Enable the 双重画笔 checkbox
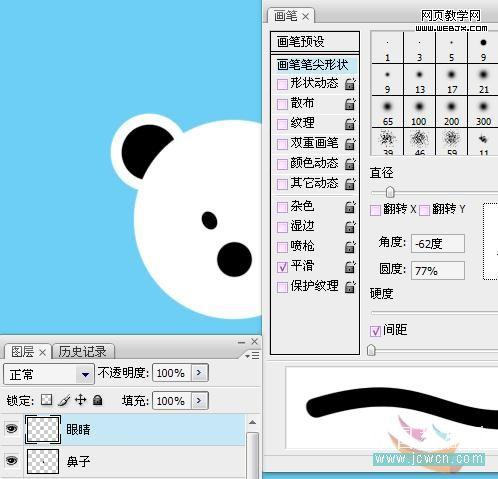Image resolution: width=498 pixels, height=479 pixels. (x=282, y=144)
